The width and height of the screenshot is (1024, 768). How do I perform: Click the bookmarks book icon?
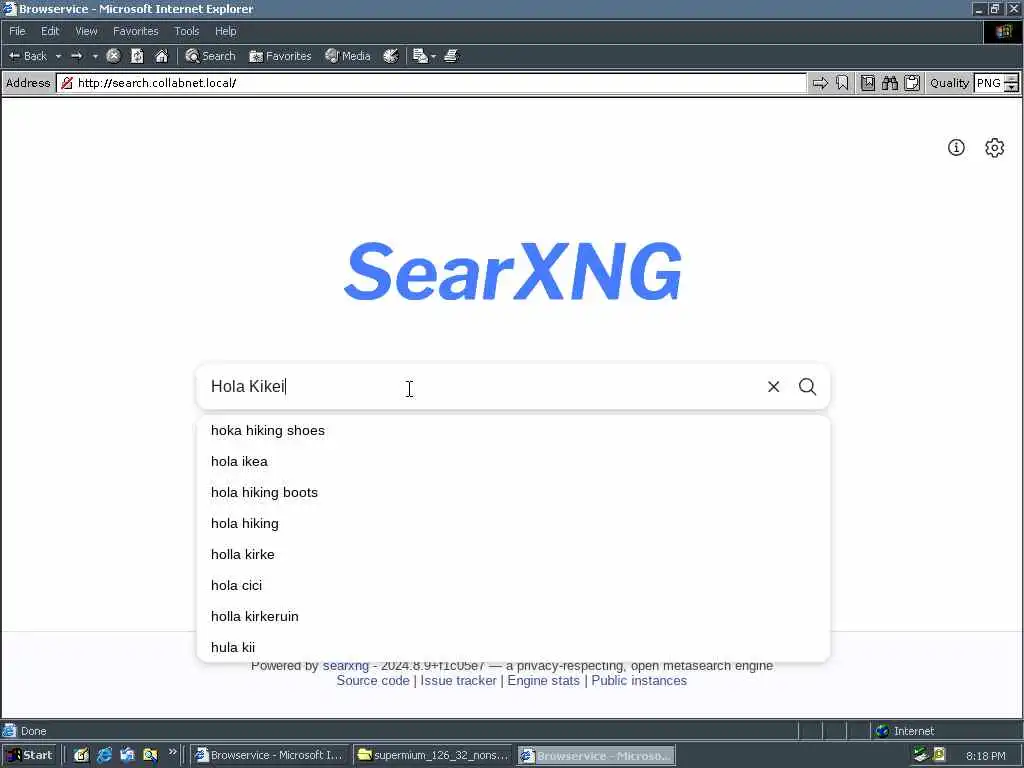click(x=867, y=83)
